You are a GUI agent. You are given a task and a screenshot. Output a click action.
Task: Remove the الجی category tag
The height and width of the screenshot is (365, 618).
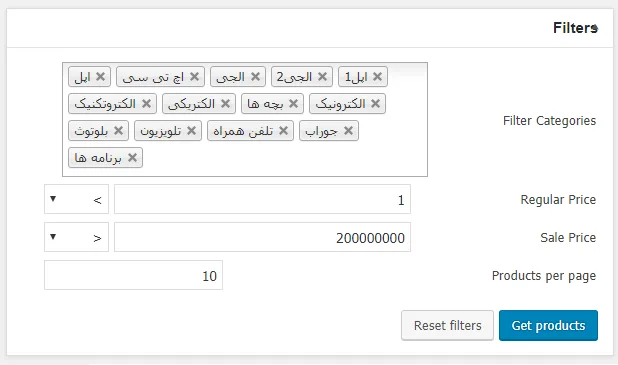(x=255, y=76)
